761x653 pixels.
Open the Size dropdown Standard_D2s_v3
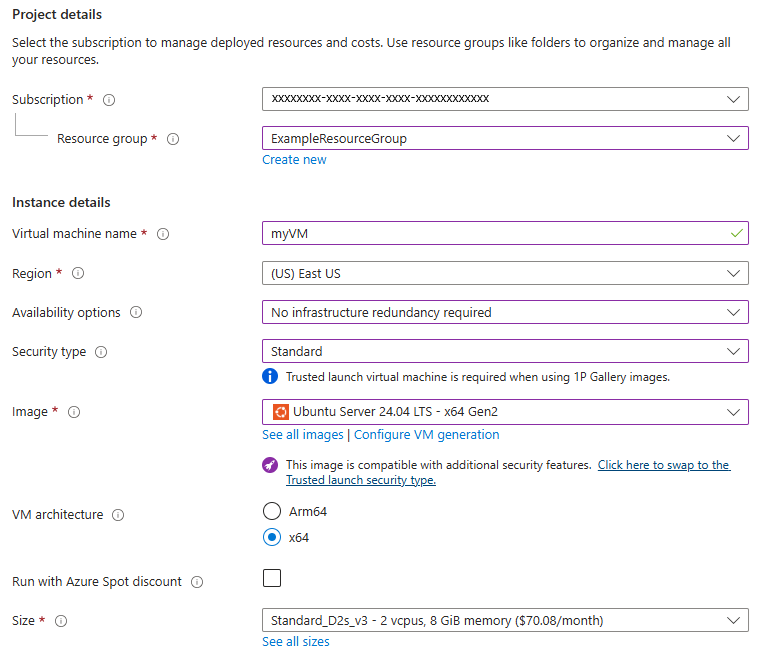pyautogui.click(x=505, y=620)
